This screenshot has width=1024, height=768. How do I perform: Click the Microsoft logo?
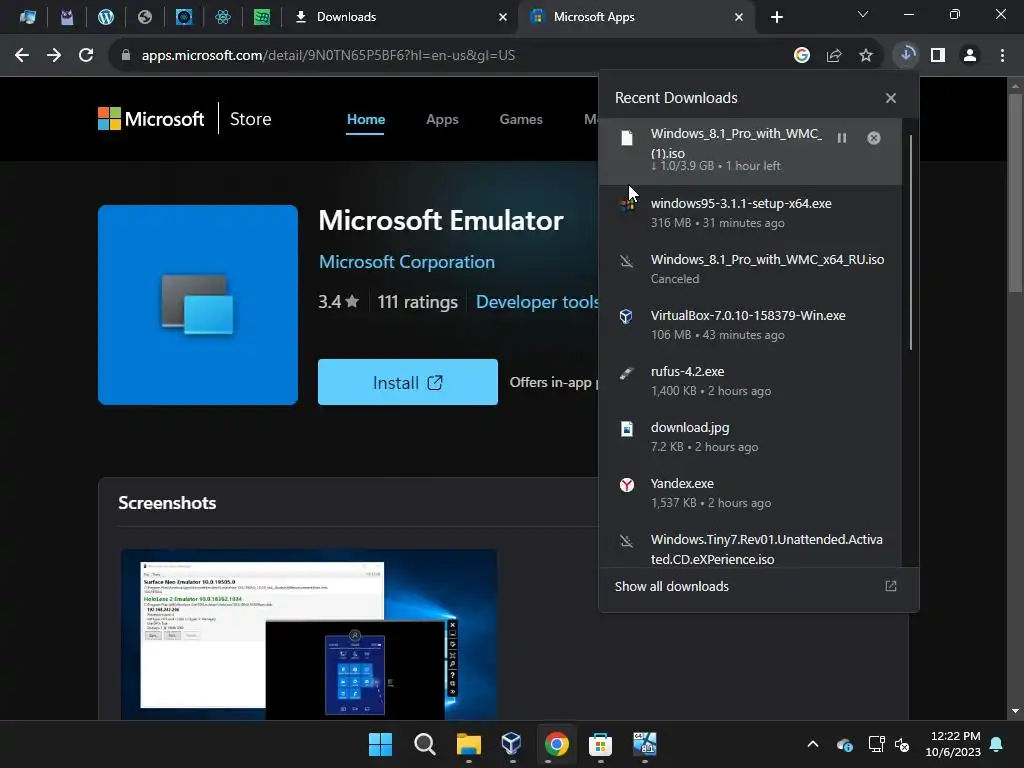coord(151,119)
